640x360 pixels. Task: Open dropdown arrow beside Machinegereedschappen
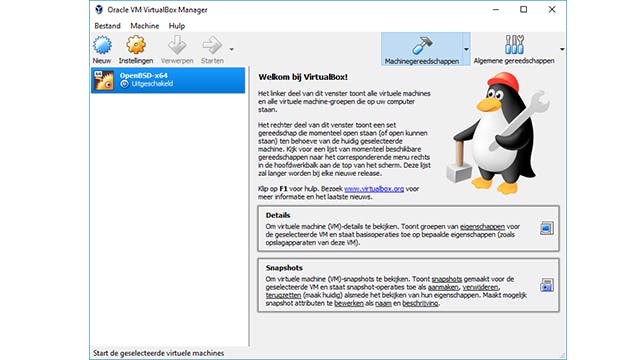[x=466, y=49]
